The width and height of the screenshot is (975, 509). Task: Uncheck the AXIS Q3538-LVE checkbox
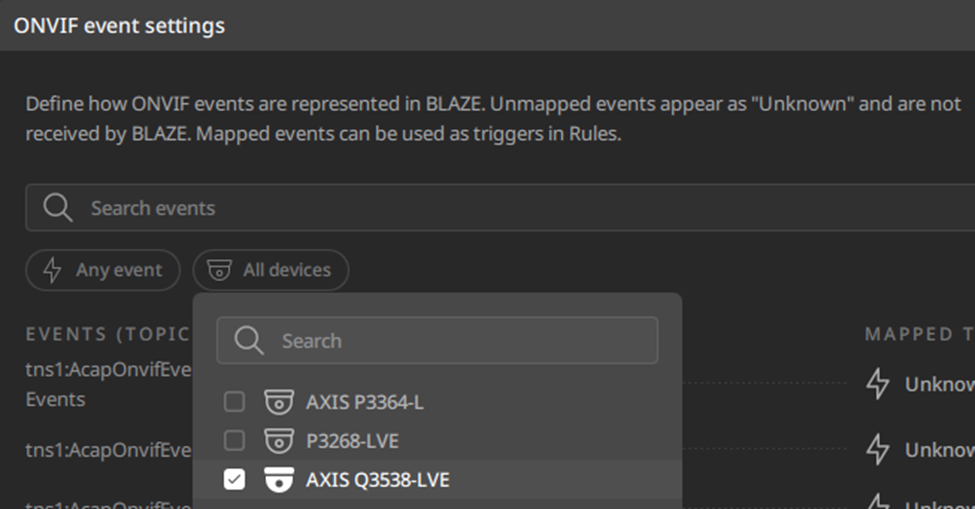pos(234,480)
